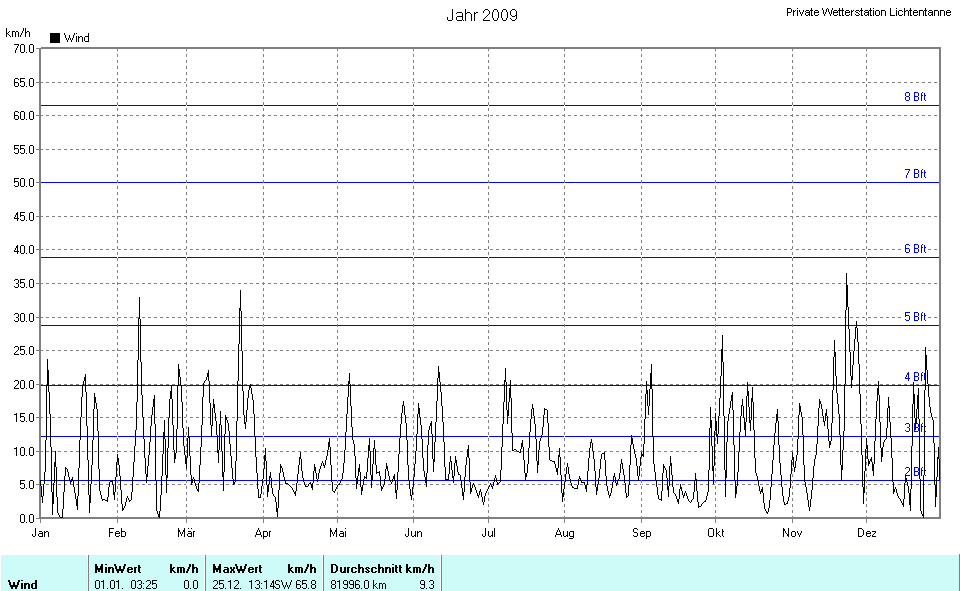Select the 8 Bft threshold label
The height and width of the screenshot is (591, 960).
(x=915, y=97)
